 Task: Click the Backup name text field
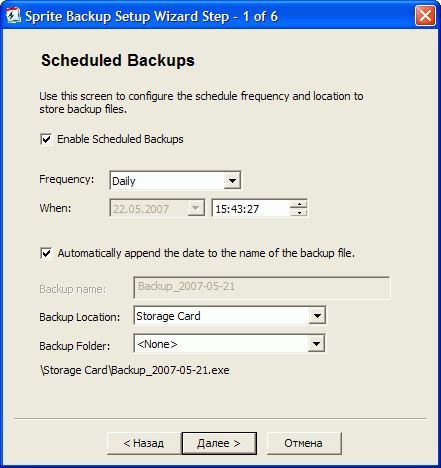[262, 287]
